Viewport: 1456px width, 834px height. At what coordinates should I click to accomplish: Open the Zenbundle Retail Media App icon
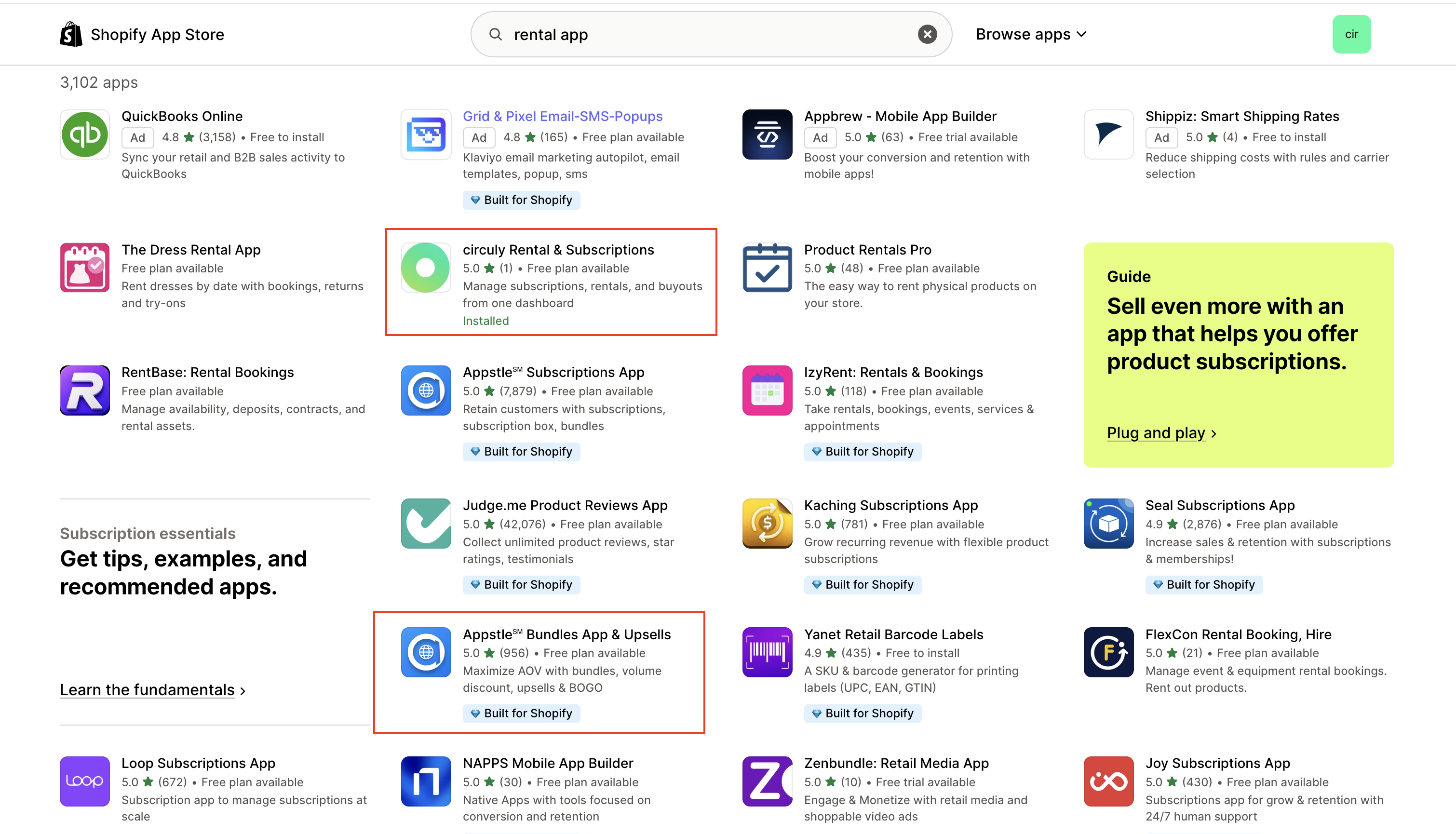pos(767,781)
